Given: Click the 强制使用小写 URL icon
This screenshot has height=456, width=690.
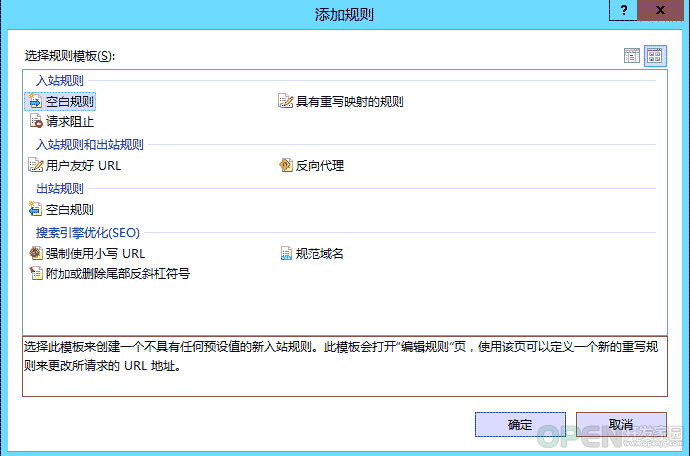Looking at the screenshot, I should (36, 253).
